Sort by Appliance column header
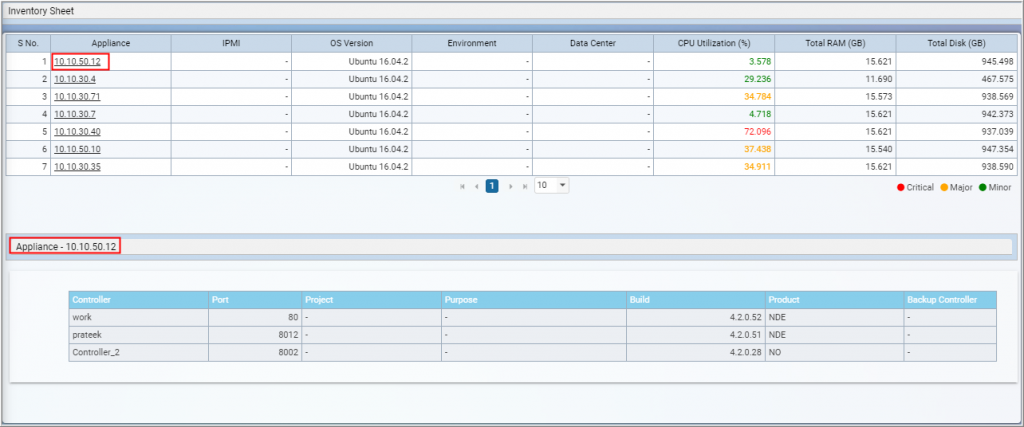 pos(111,44)
